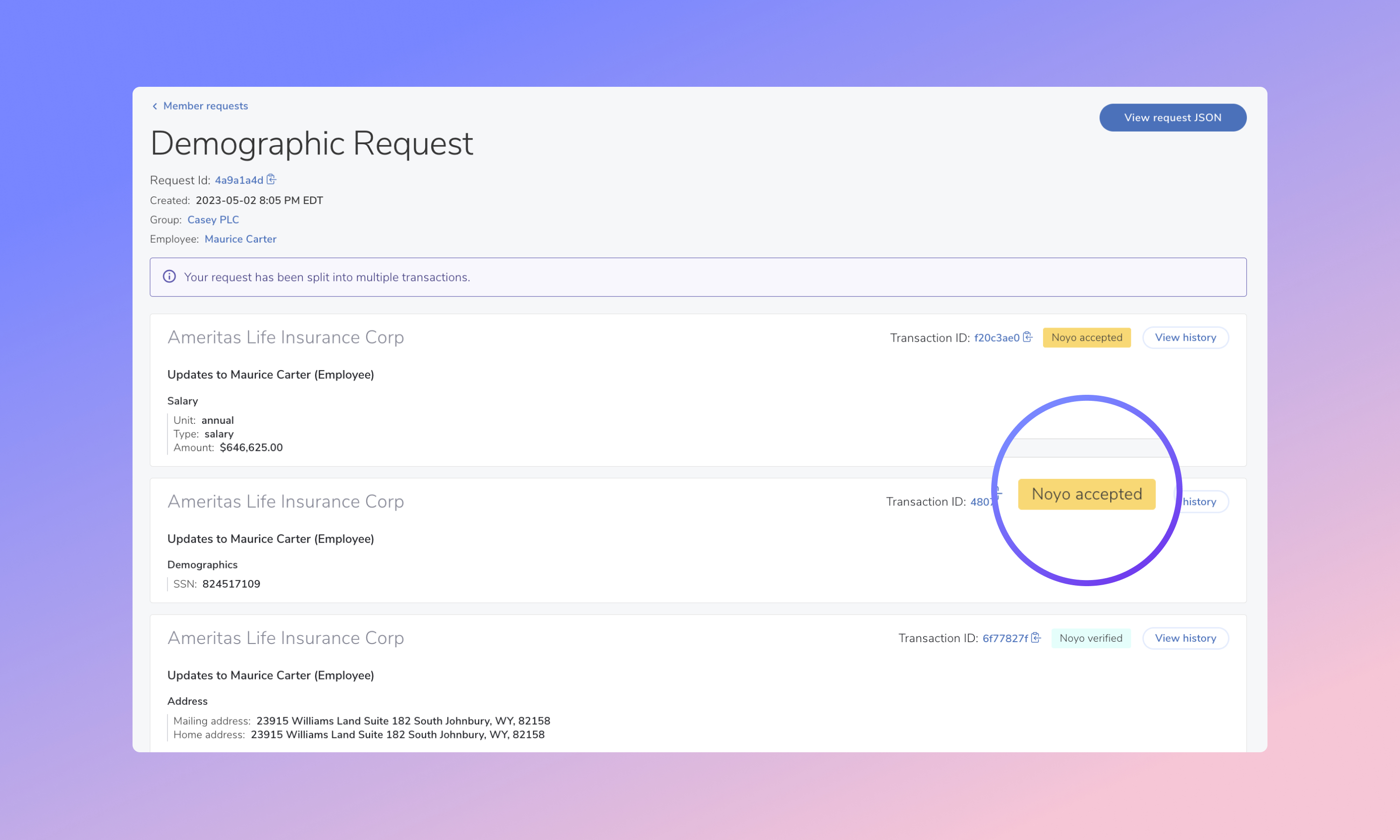Image resolution: width=1400 pixels, height=840 pixels.
Task: Copy transaction ID 6f77827f
Action: [x=1036, y=638]
